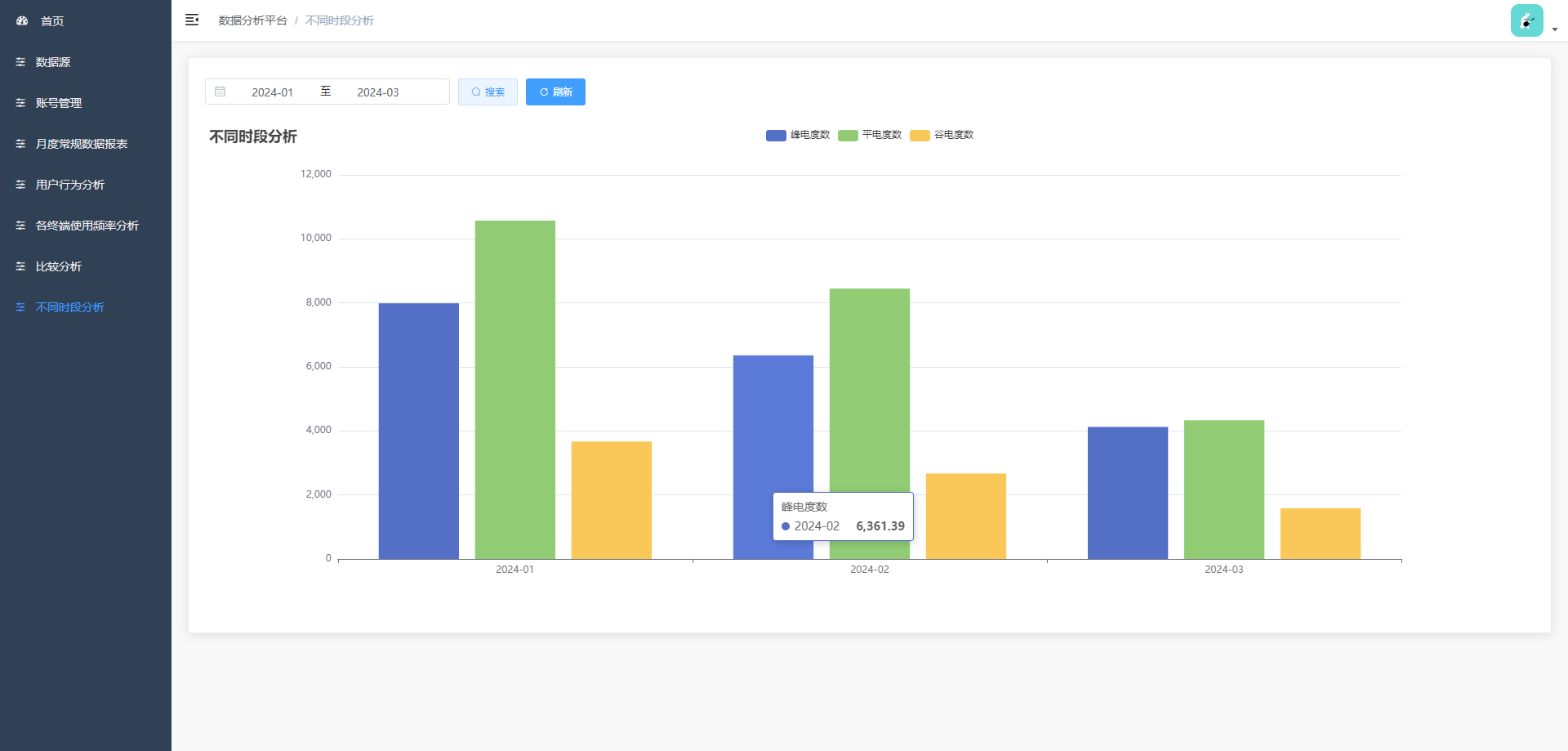
Task: Toggle 平电度数 series in chart legend
Action: tap(870, 135)
